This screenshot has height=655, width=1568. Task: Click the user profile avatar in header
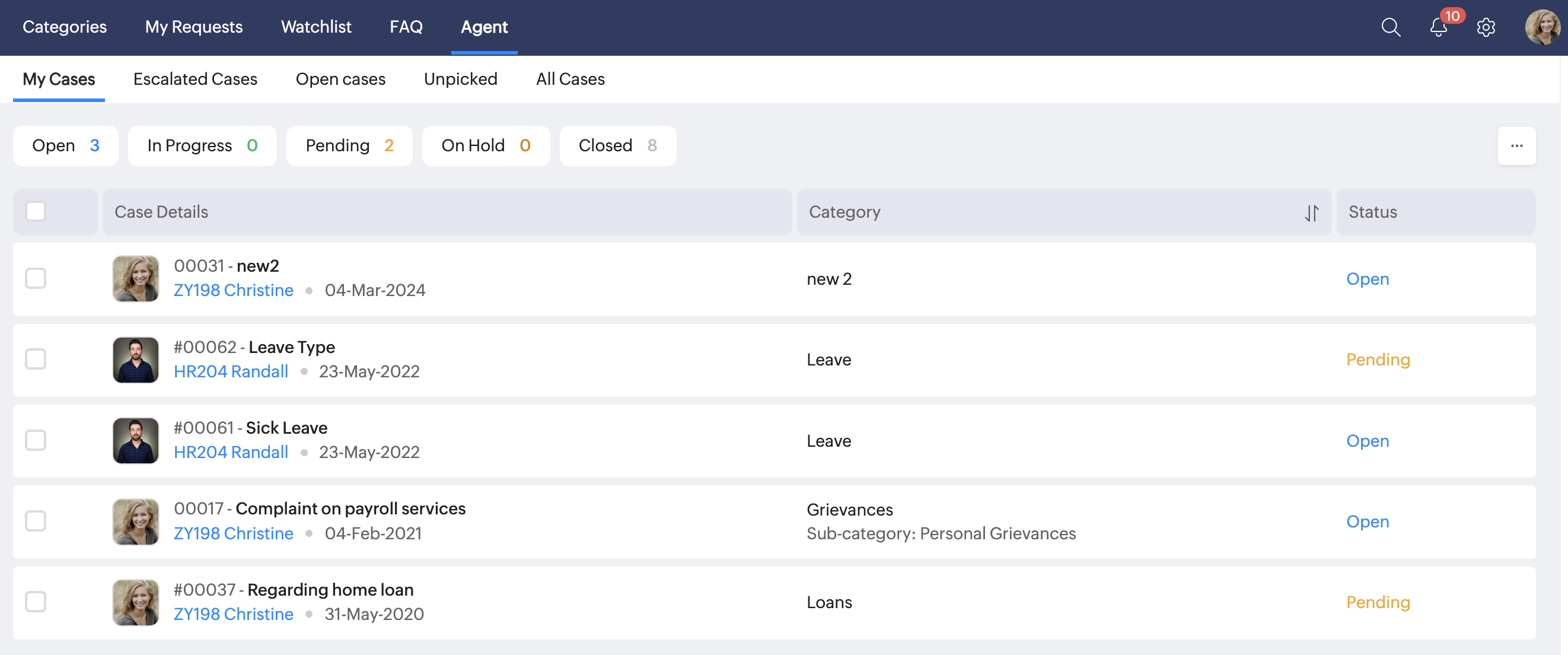coord(1541,27)
